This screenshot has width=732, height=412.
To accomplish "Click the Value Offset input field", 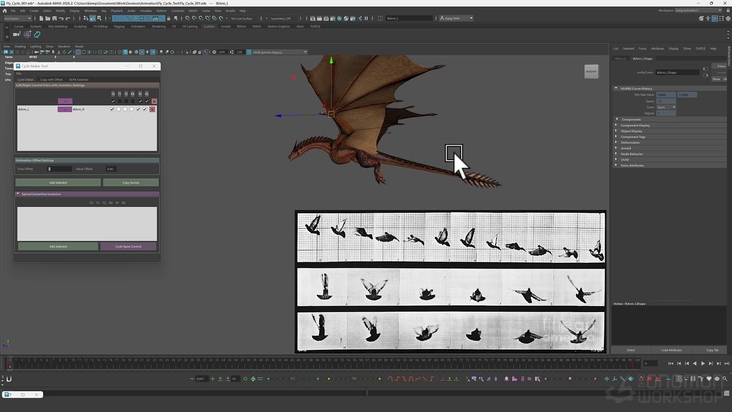I will tap(111, 169).
